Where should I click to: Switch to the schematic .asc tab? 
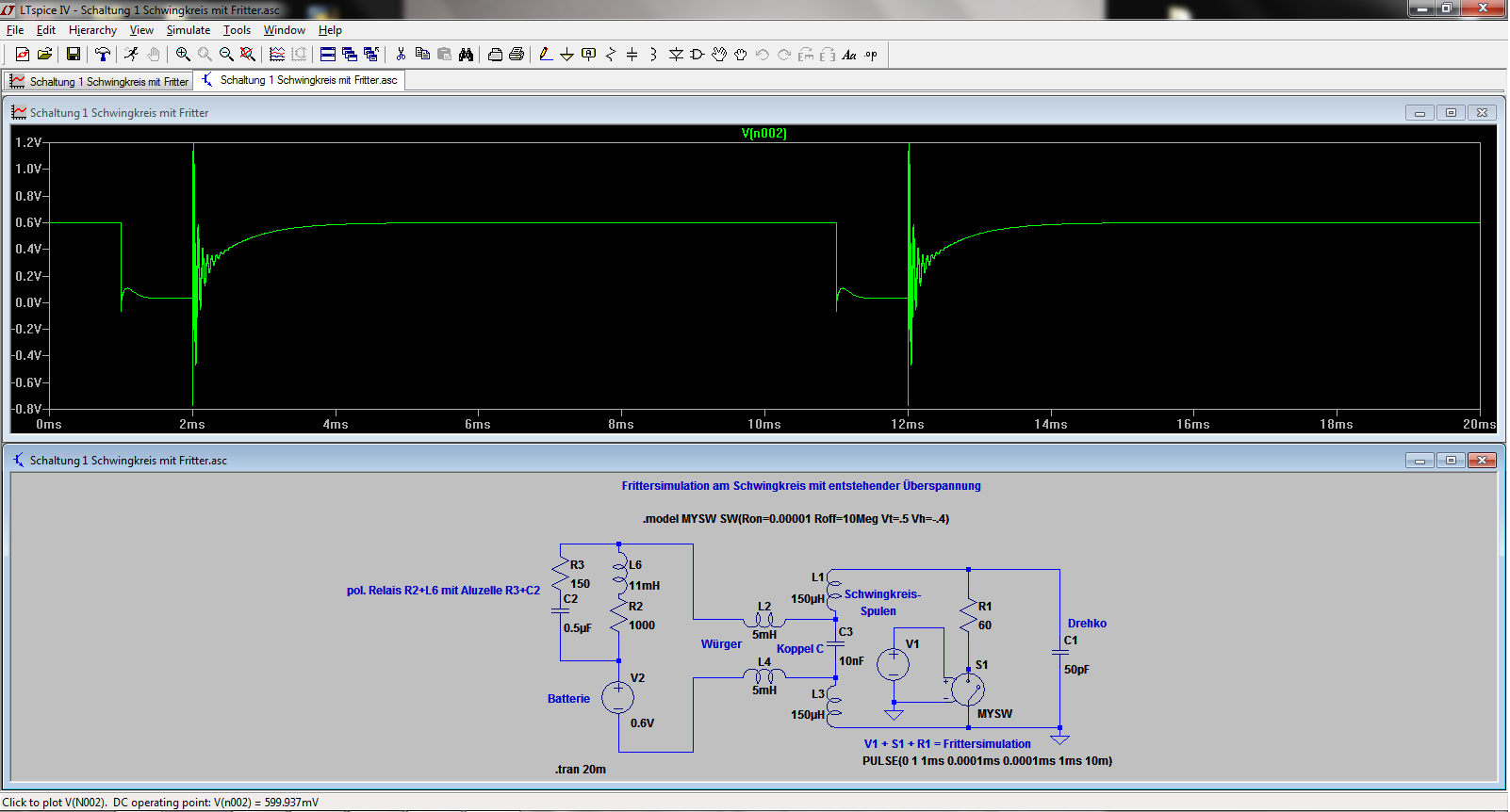[x=299, y=81]
